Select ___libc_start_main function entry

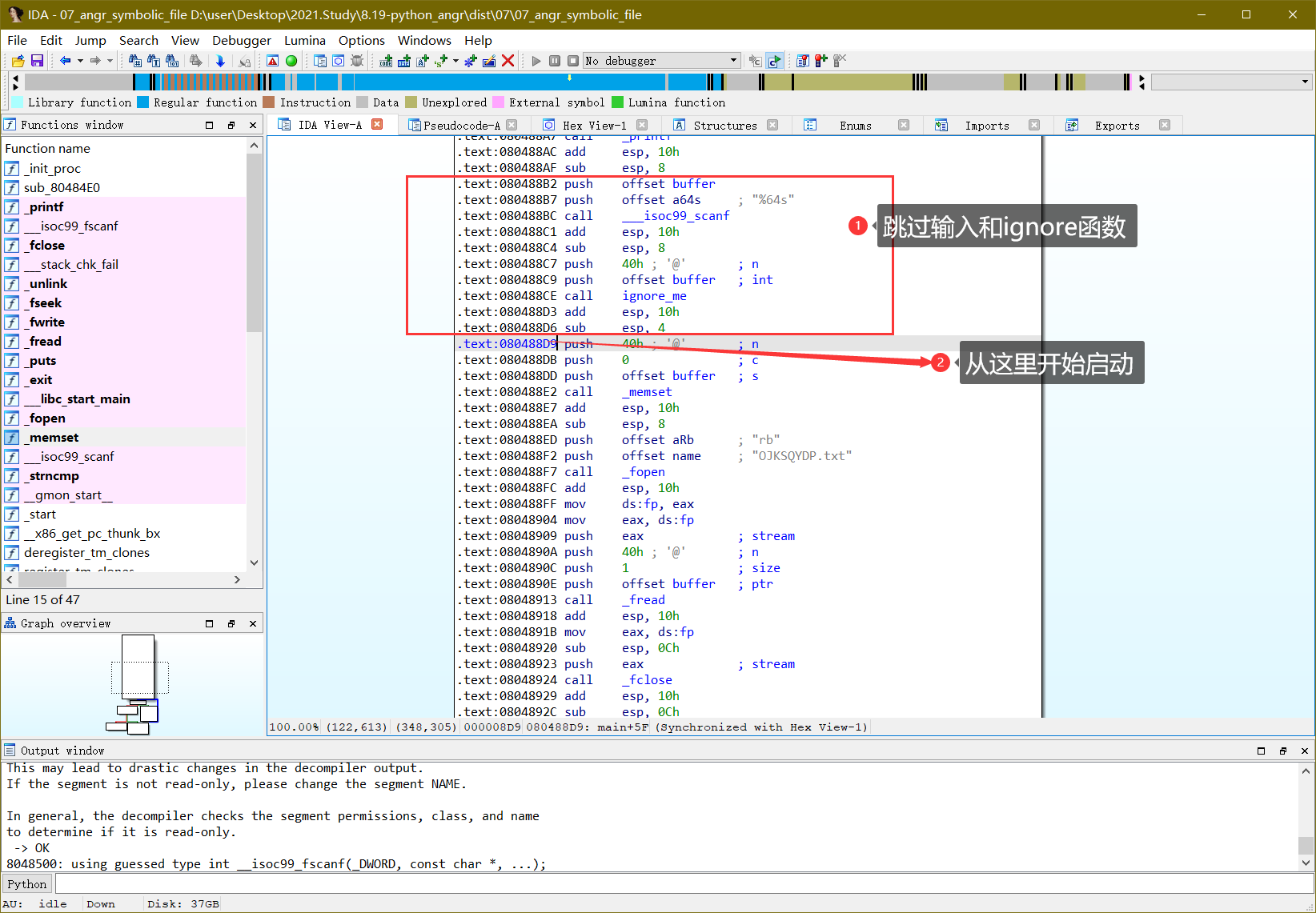tap(124, 398)
